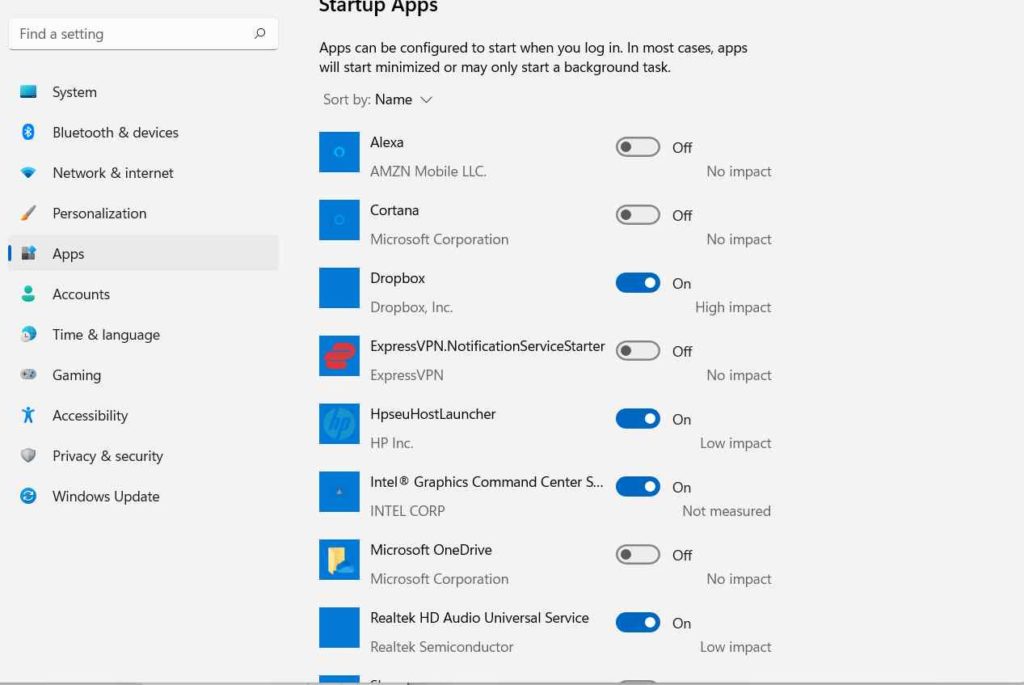
Task: Enable Microsoft OneDrive startup toggle
Action: coord(637,554)
